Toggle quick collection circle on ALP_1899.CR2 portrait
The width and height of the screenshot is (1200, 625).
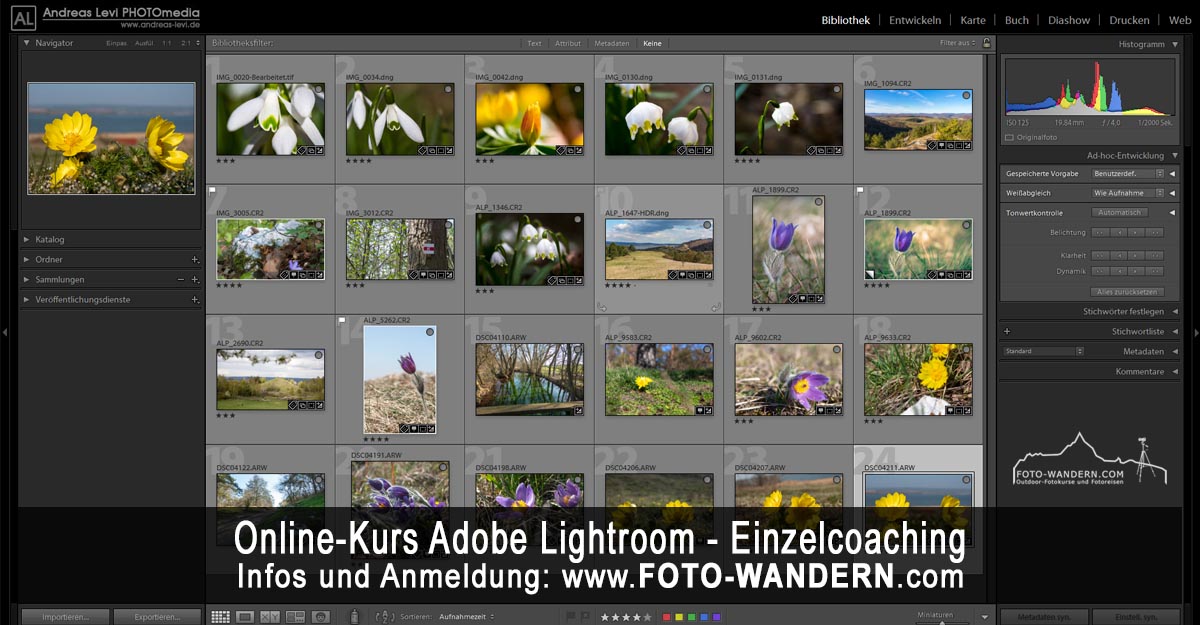pyautogui.click(x=818, y=202)
